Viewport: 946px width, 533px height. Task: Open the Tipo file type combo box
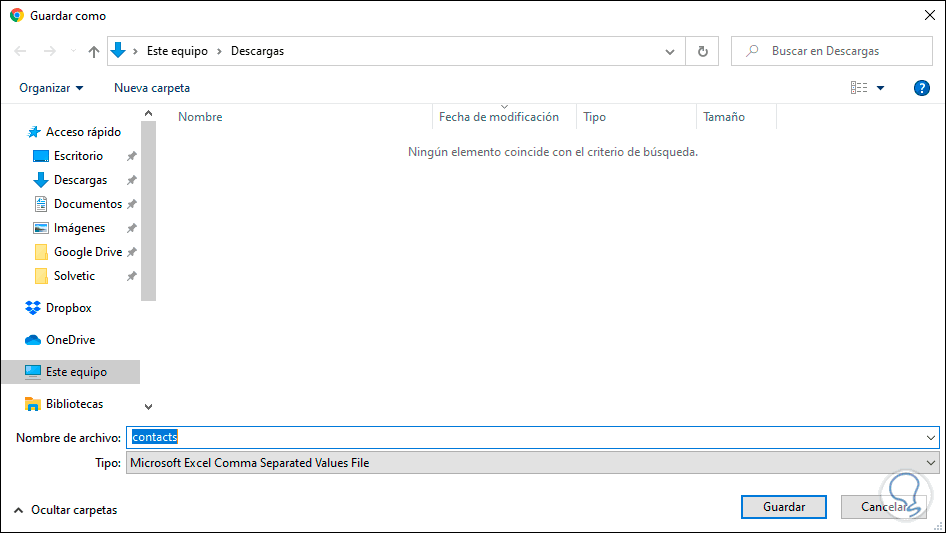pos(533,463)
